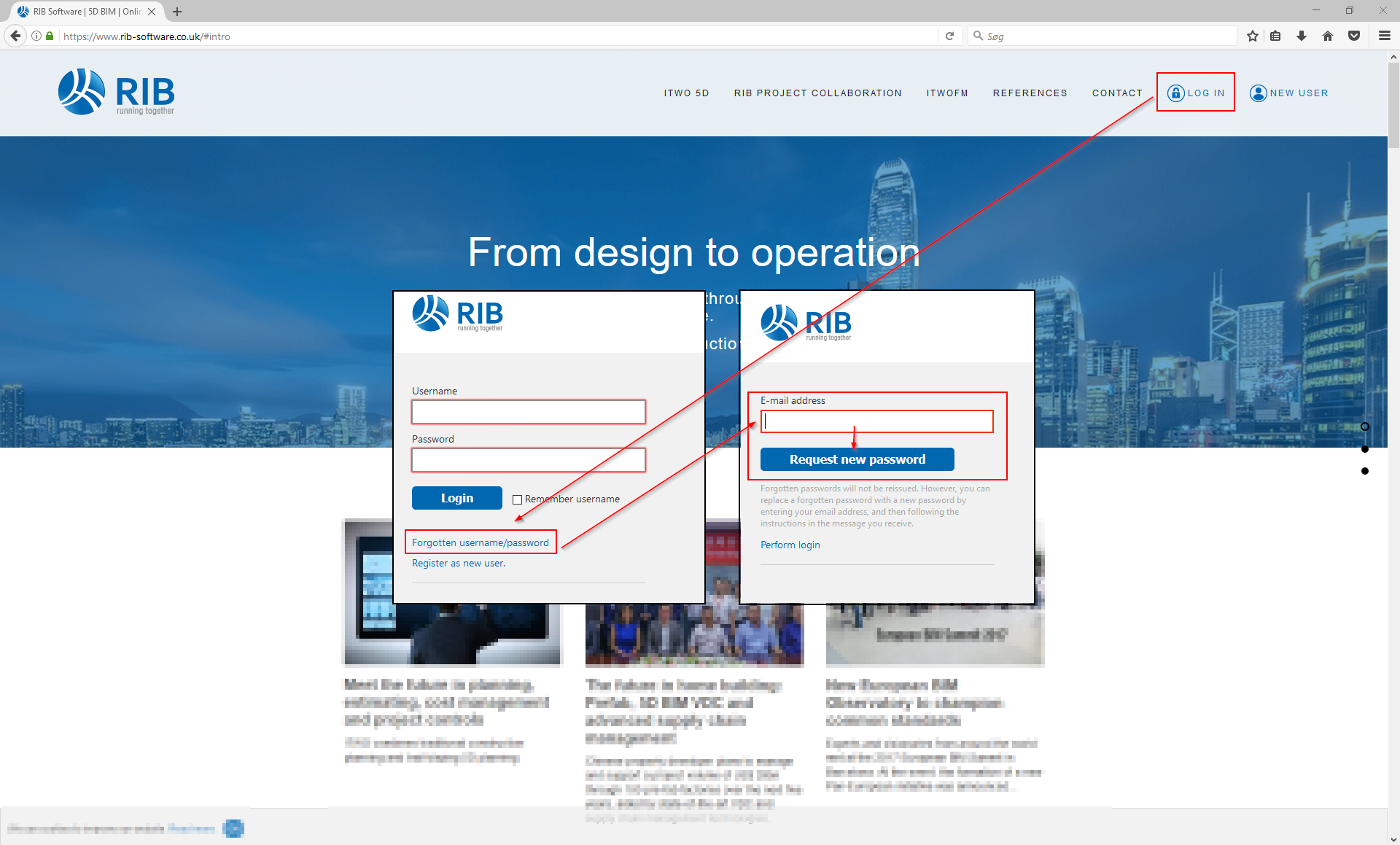Open RIB Project Collaboration menu item
The image size is (1400, 845).
pos(817,93)
